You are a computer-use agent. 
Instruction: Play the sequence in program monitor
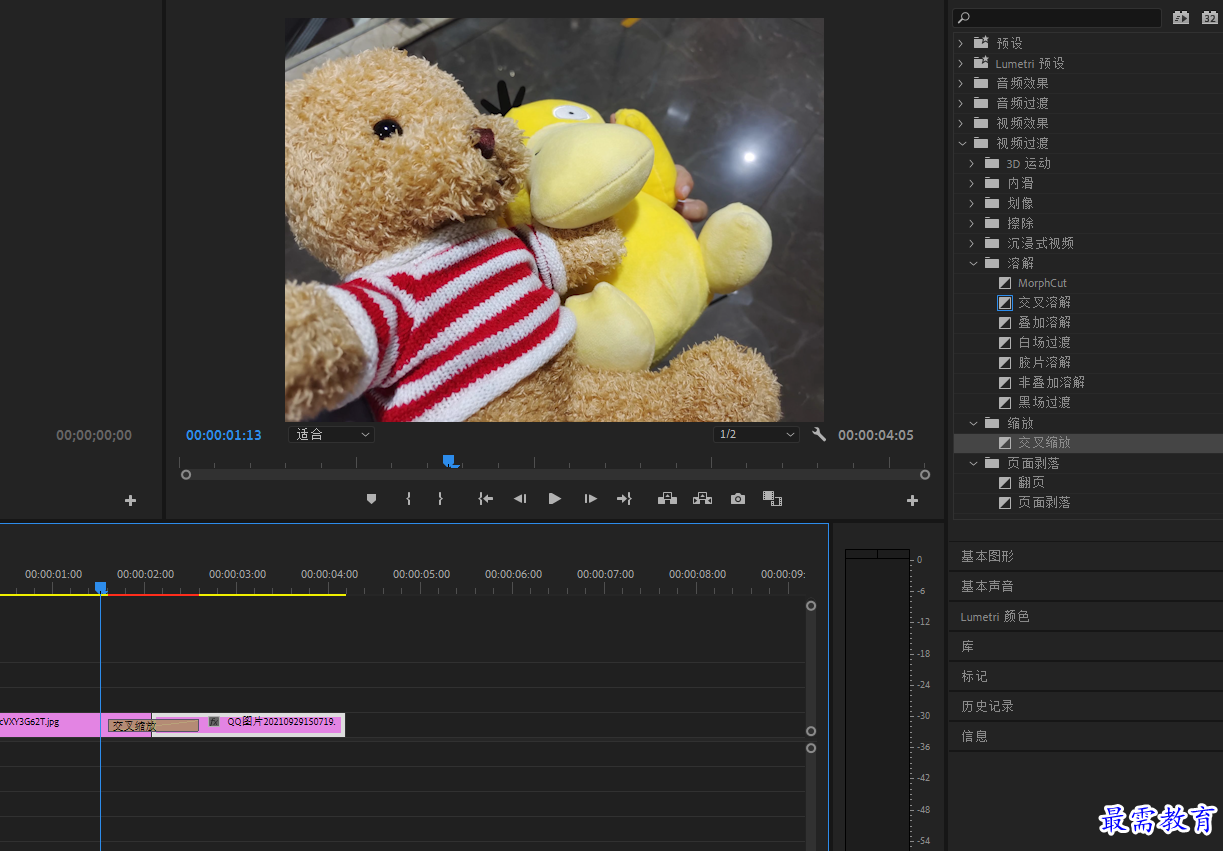(x=555, y=498)
